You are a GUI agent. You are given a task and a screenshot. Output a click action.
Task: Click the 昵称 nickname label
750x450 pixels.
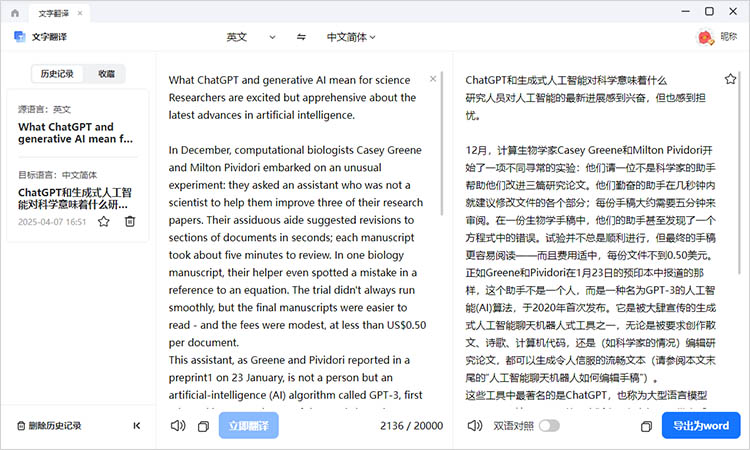(x=728, y=36)
